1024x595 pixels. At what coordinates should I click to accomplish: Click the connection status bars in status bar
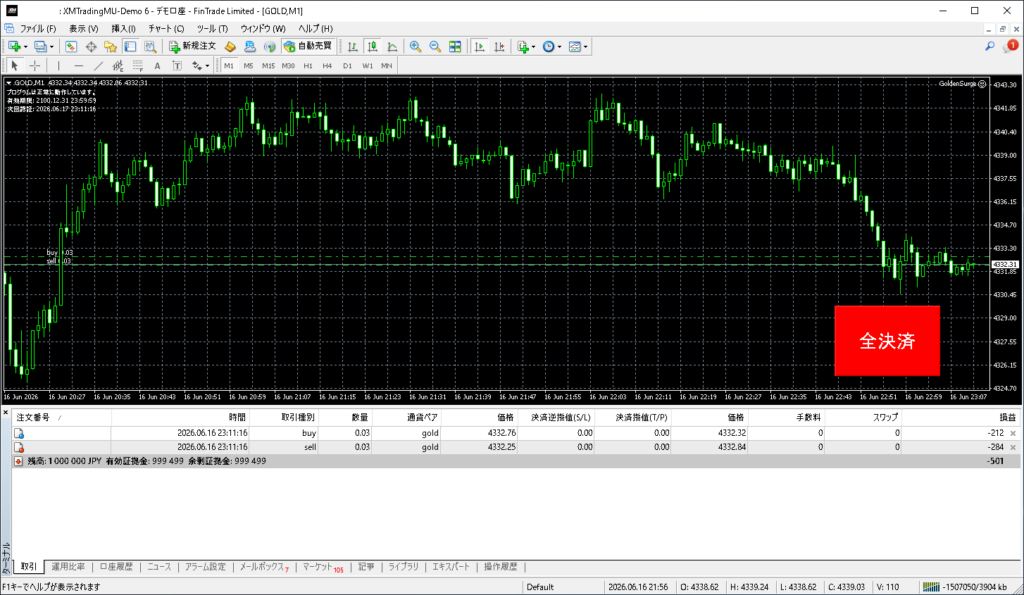(931, 587)
